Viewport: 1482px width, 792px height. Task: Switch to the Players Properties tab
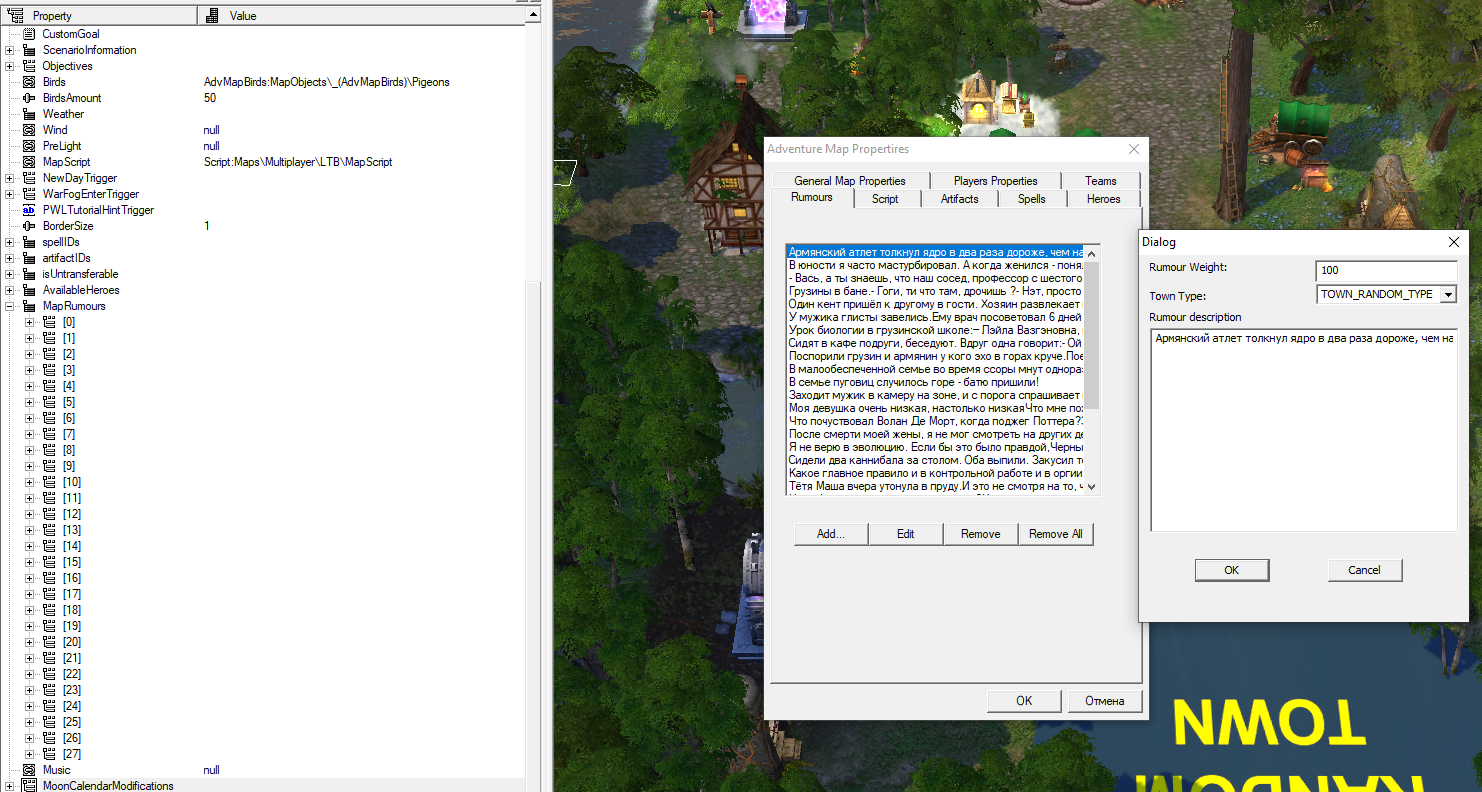(995, 181)
